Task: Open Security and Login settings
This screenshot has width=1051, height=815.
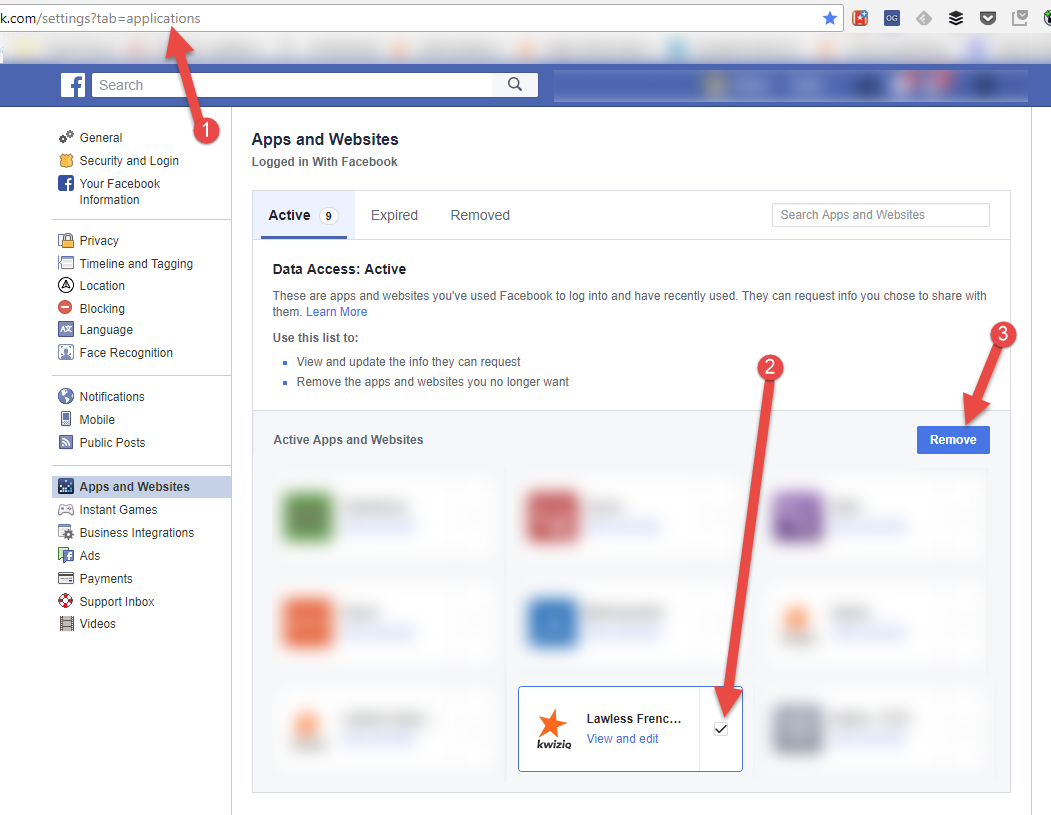Action: [129, 160]
